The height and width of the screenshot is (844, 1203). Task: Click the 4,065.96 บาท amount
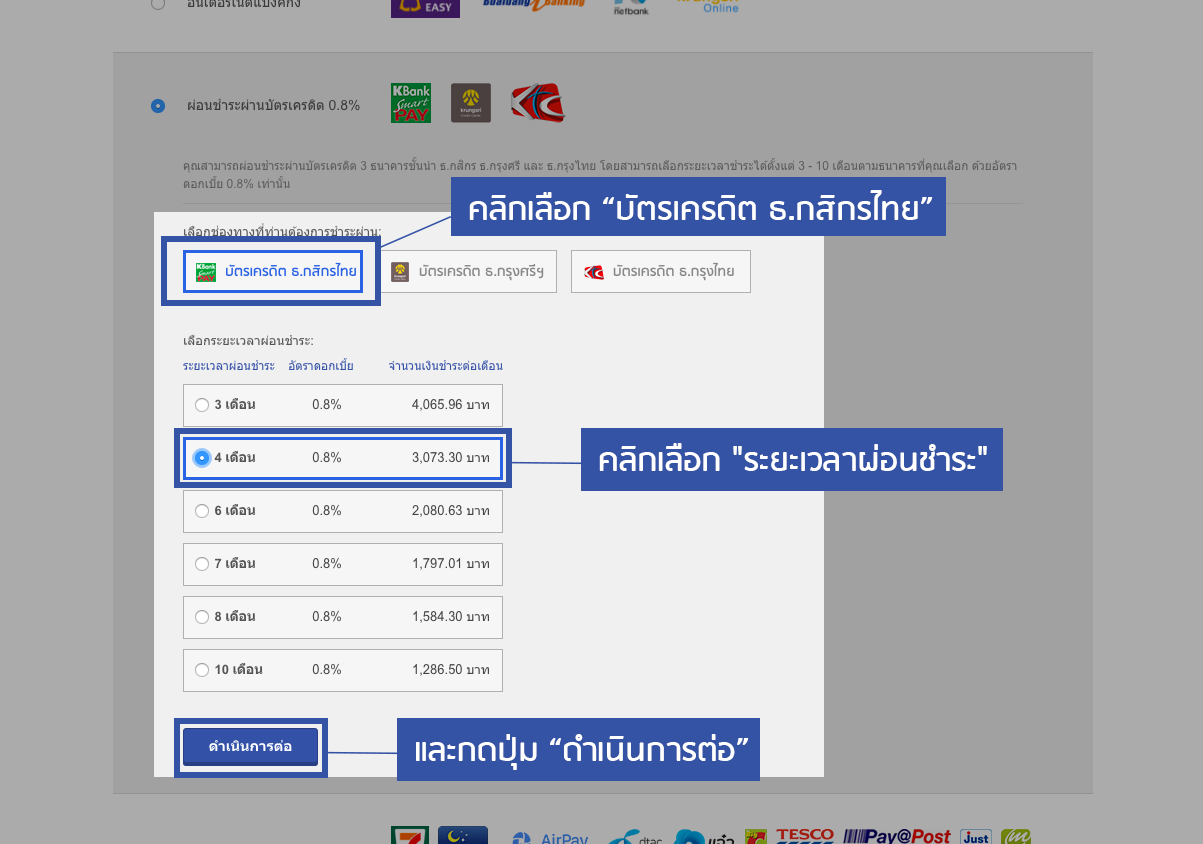451,405
